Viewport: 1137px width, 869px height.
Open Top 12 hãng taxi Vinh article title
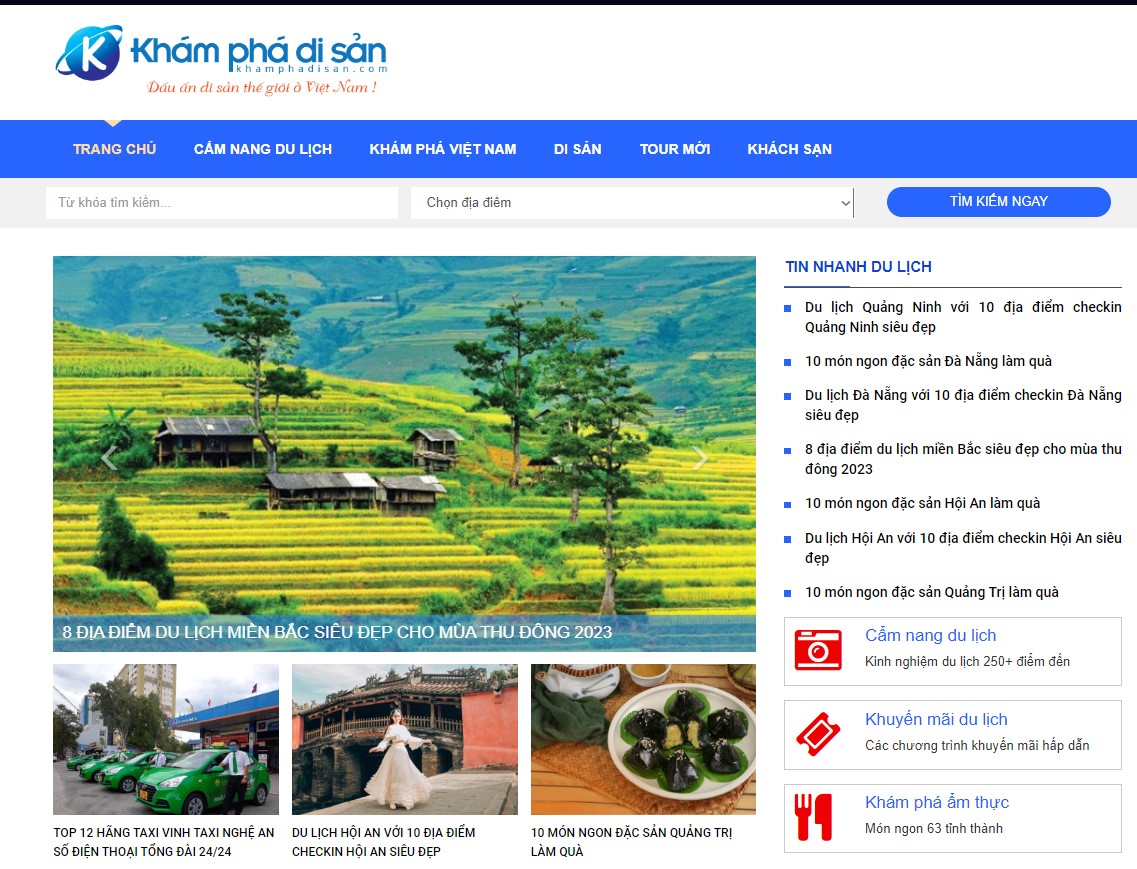[164, 841]
